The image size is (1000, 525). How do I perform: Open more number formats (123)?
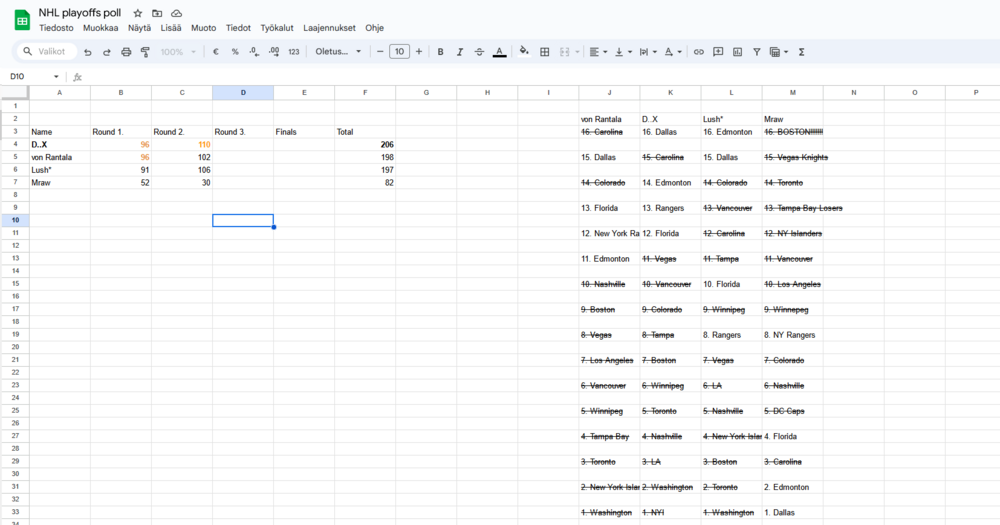point(293,52)
